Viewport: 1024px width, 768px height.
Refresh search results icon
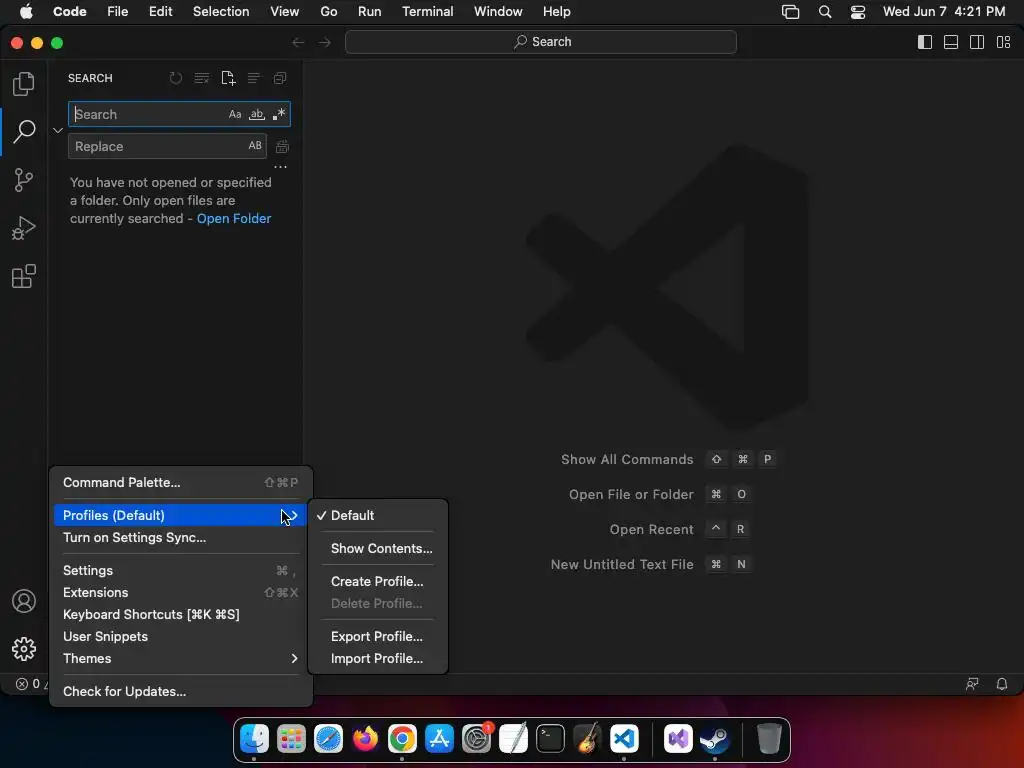[176, 78]
